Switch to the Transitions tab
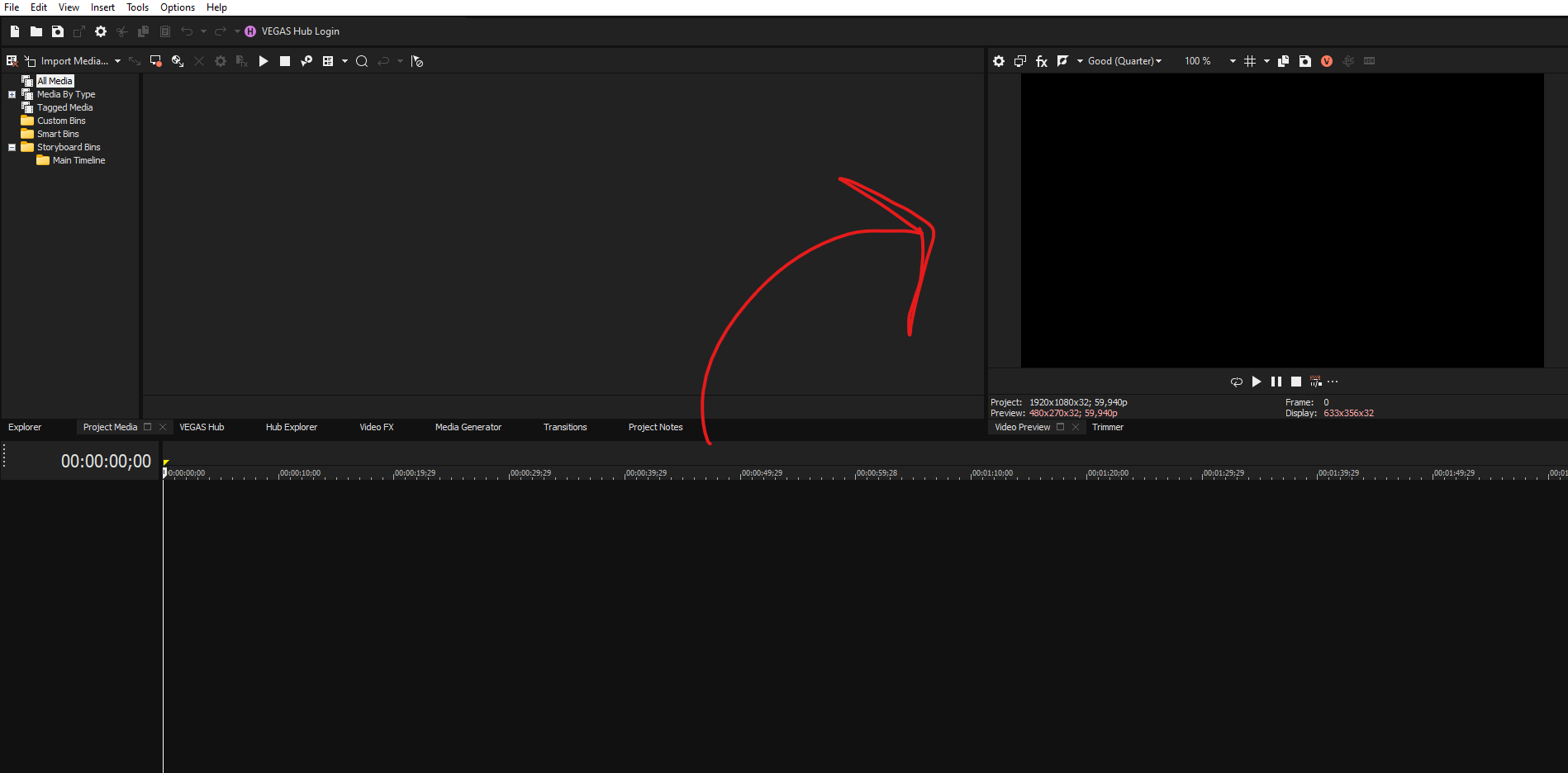This screenshot has height=773, width=1568. pyautogui.click(x=565, y=427)
